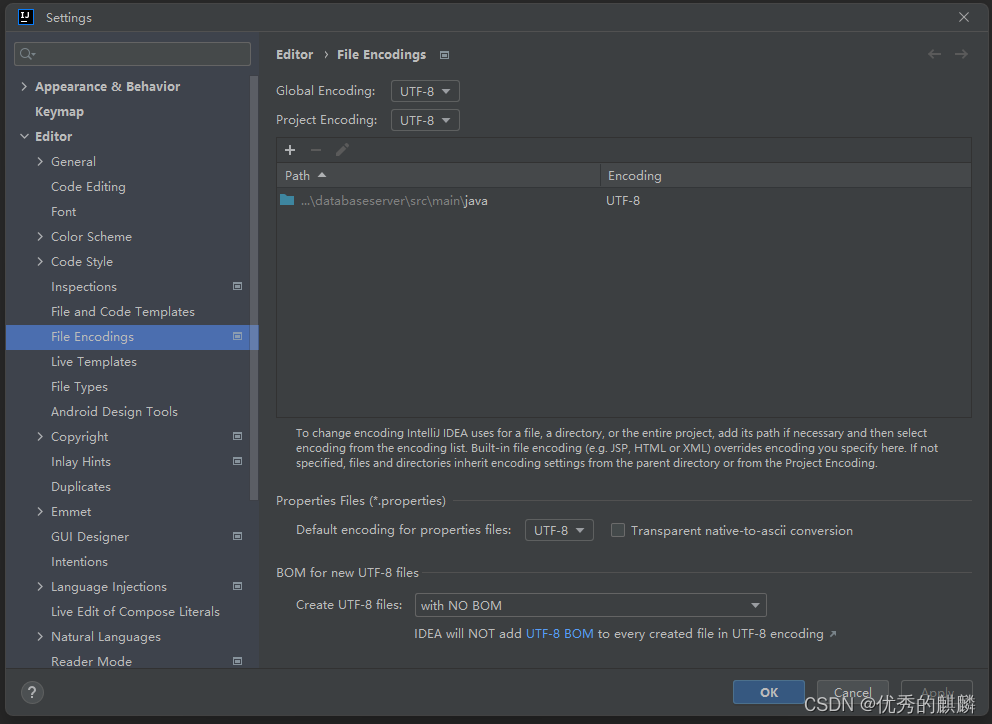Expand the General node
The image size is (992, 724).
point(40,162)
